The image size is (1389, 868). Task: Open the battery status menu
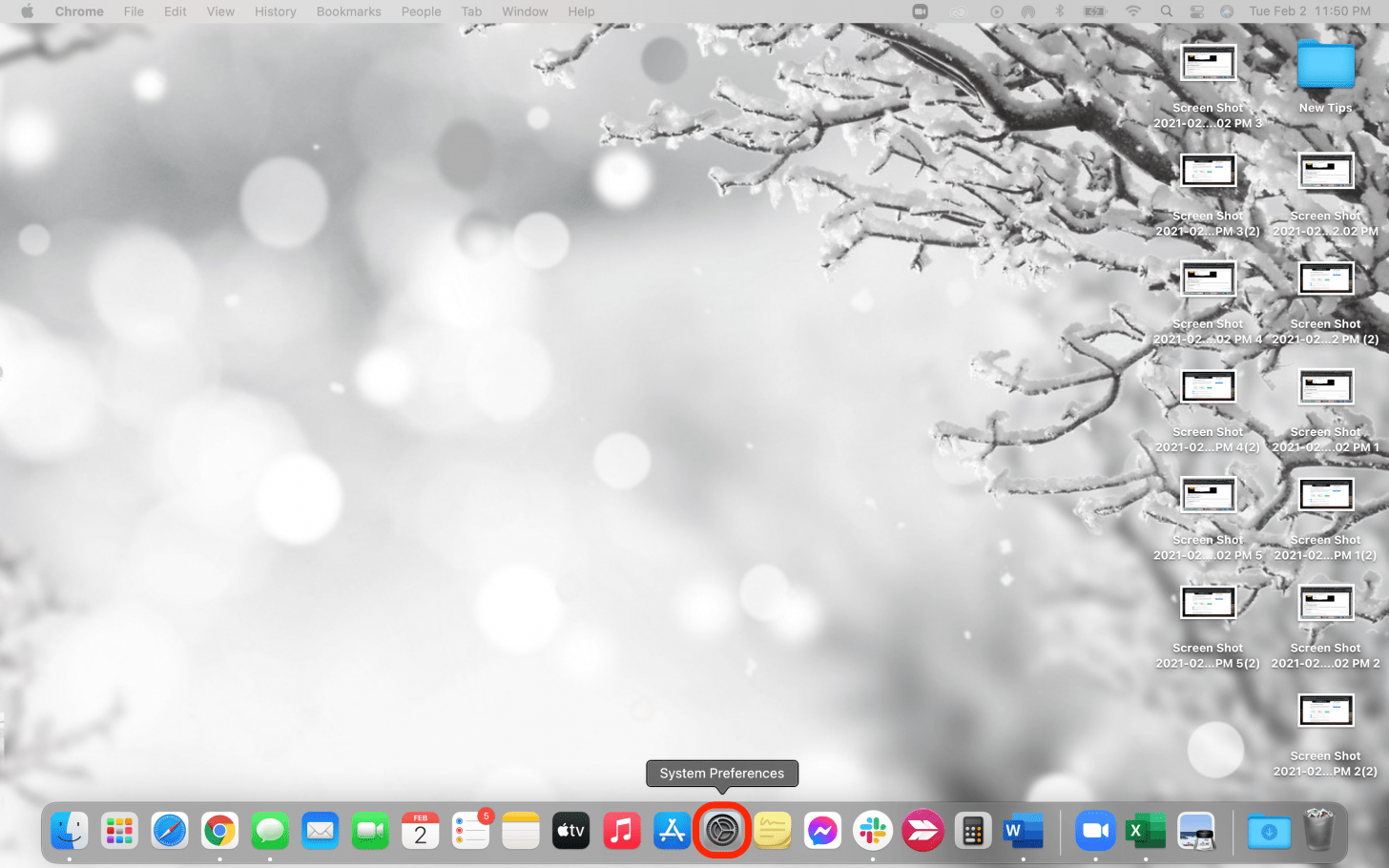pyautogui.click(x=1094, y=11)
